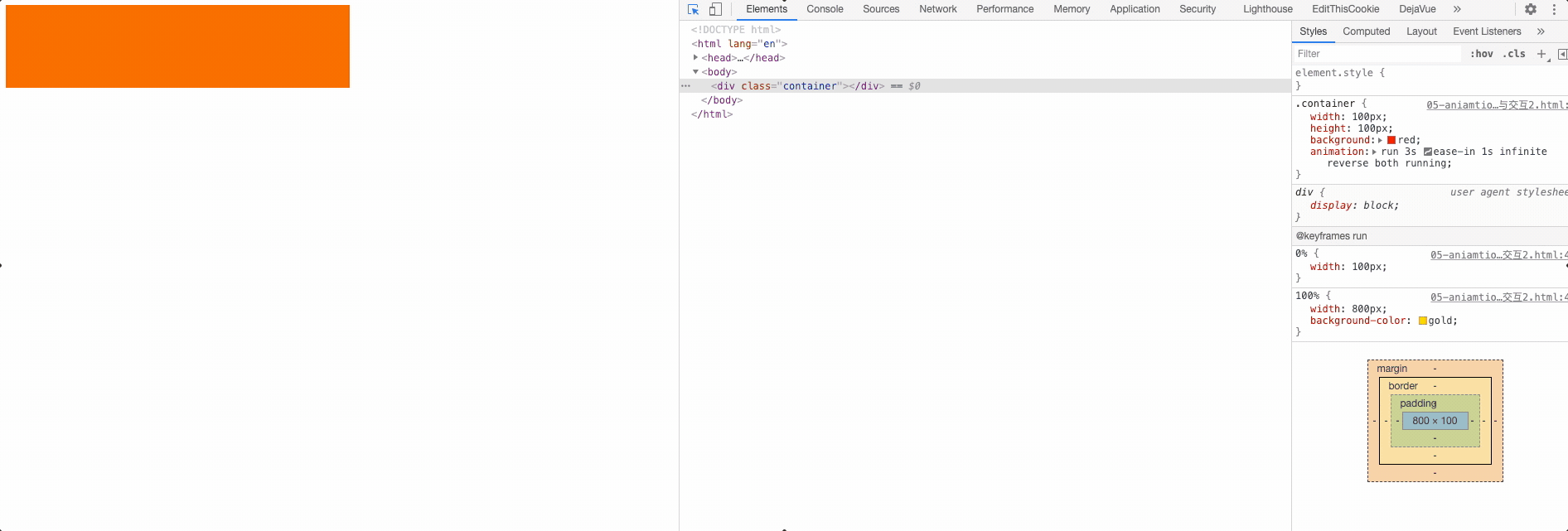Open the gold color swatch picker
Screen dimensions: 1568x531
click(1422, 321)
